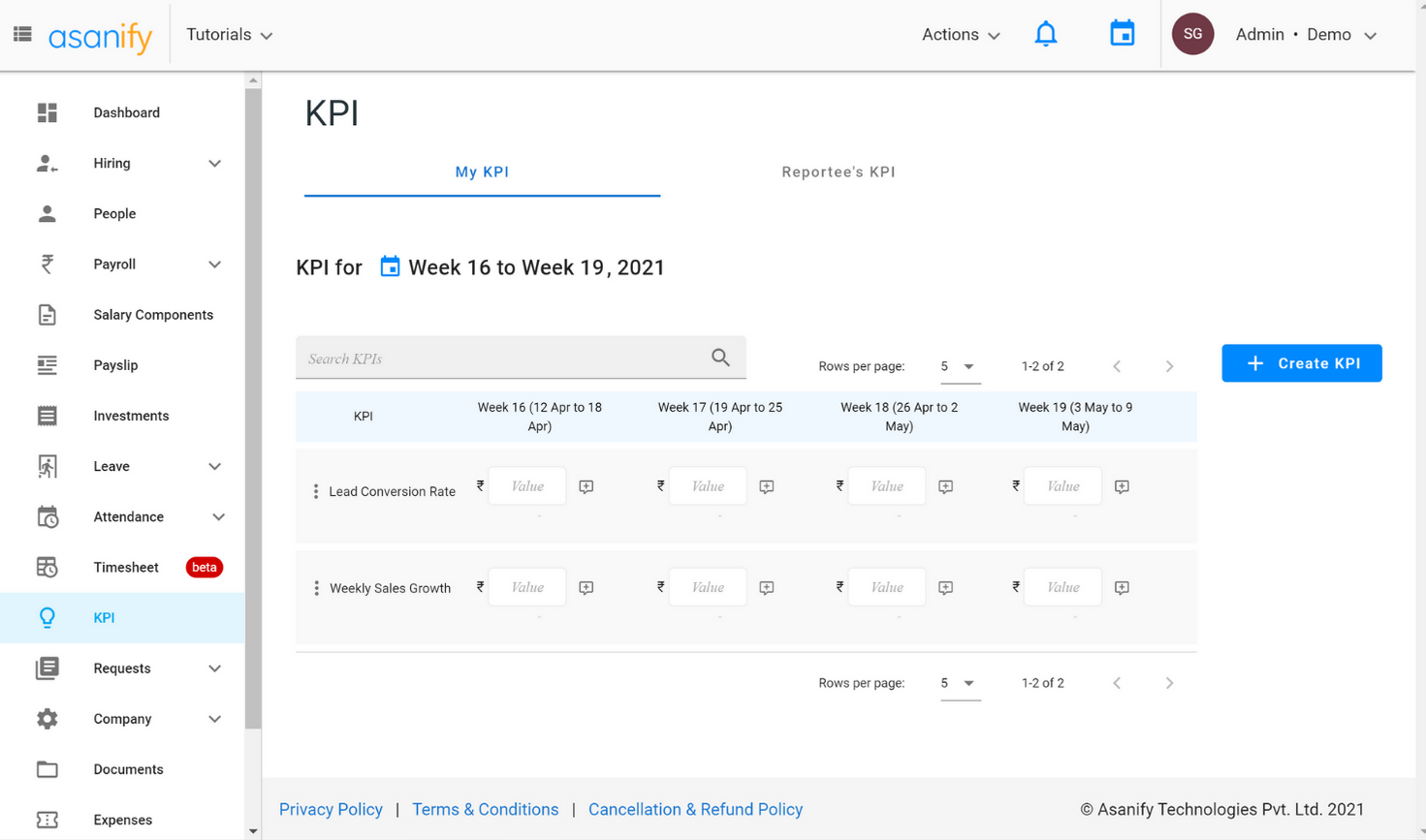
Task: Open the calendar icon in top bar
Action: 1122,34
